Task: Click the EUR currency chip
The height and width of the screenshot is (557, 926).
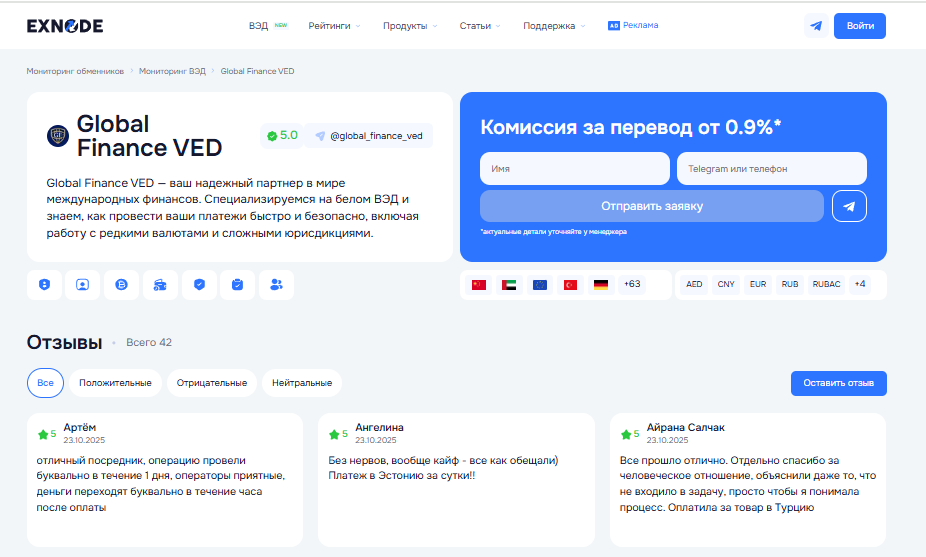Action: tap(758, 284)
